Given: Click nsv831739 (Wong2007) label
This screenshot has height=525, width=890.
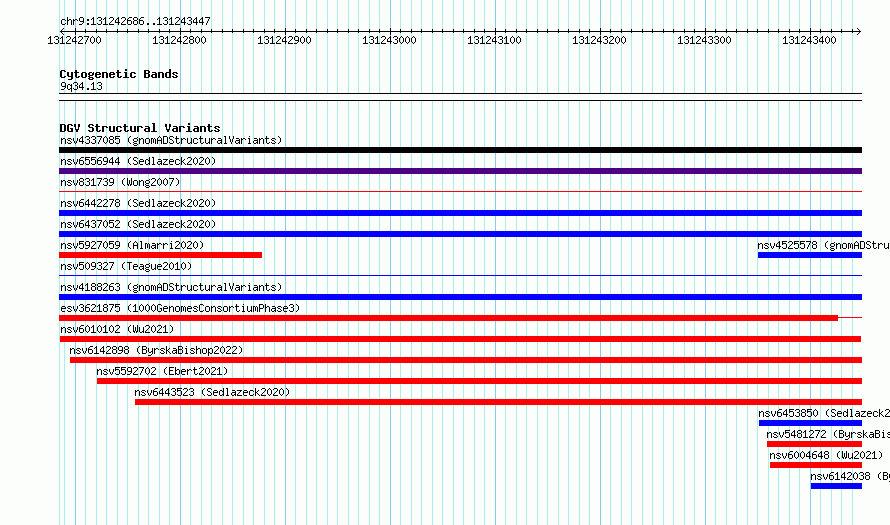Looking at the screenshot, I should [x=120, y=182].
